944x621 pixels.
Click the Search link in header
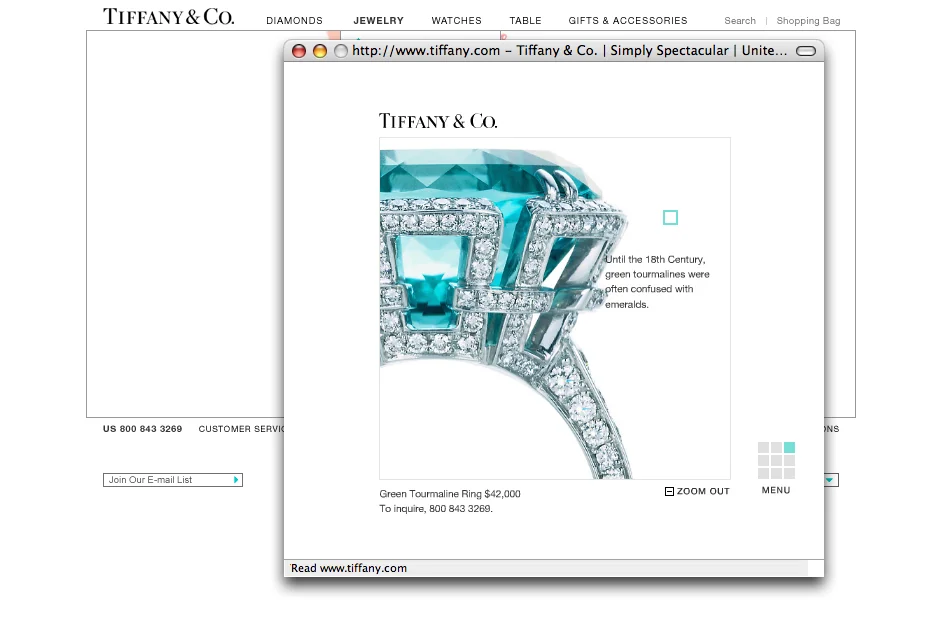(740, 20)
